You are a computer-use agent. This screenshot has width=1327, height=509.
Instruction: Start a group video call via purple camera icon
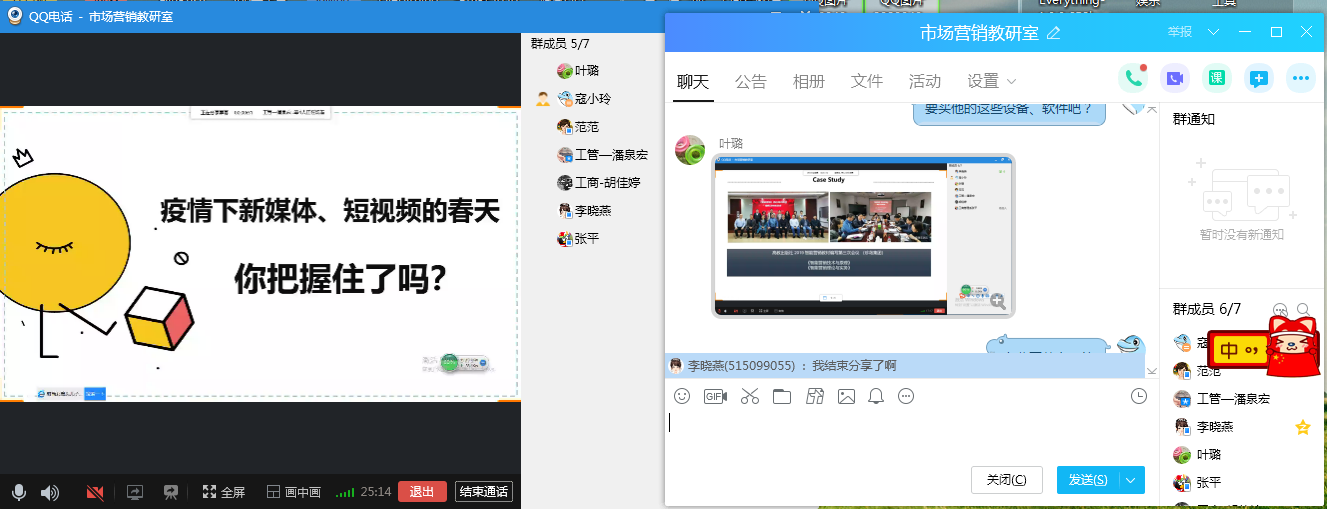1175,78
